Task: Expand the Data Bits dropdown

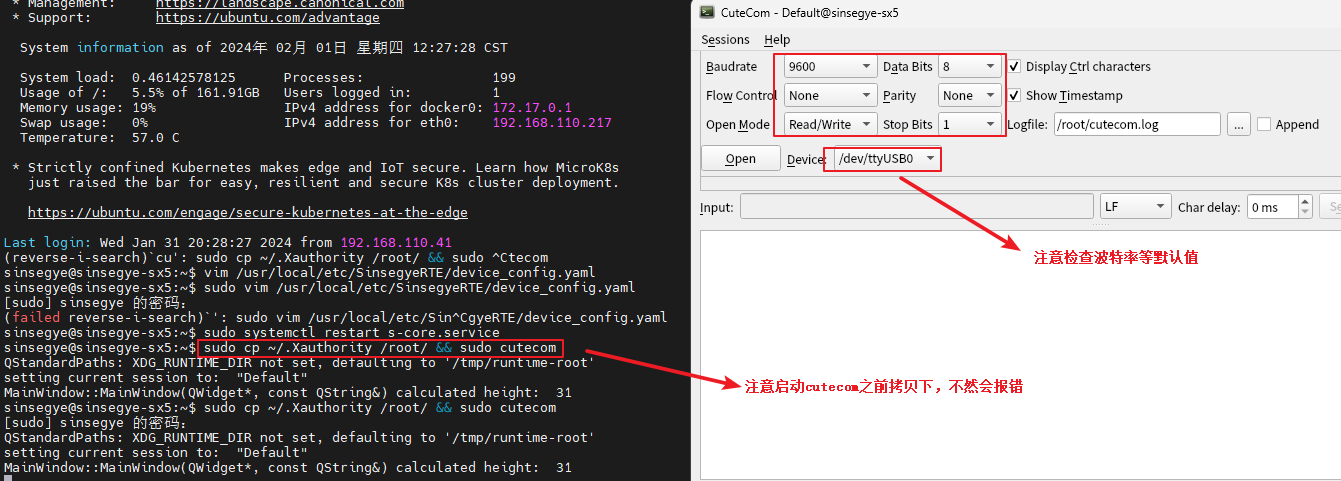Action: tap(969, 67)
